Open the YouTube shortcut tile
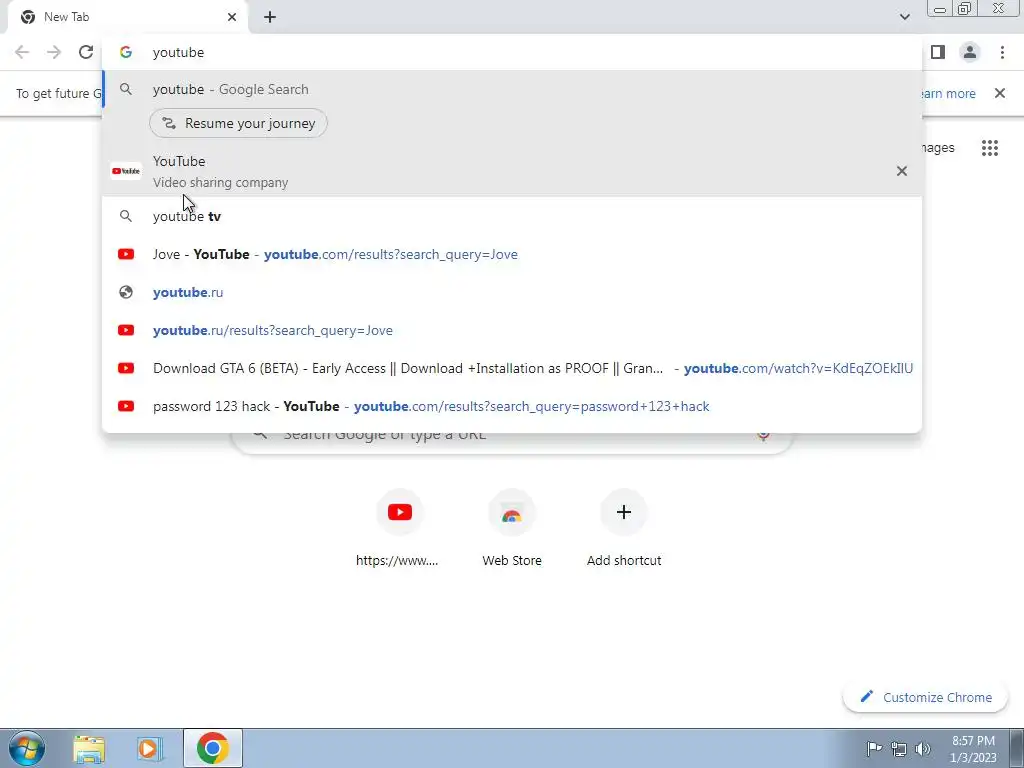 (x=398, y=528)
